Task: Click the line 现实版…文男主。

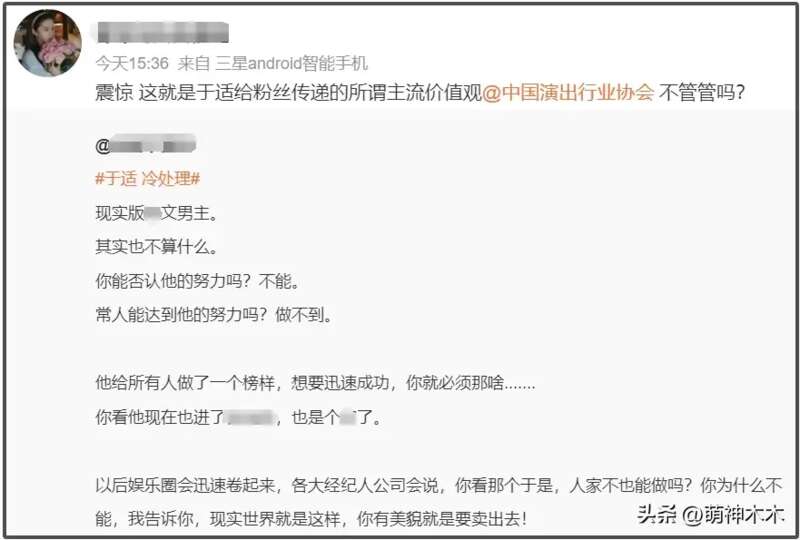Action: [x=157, y=213]
